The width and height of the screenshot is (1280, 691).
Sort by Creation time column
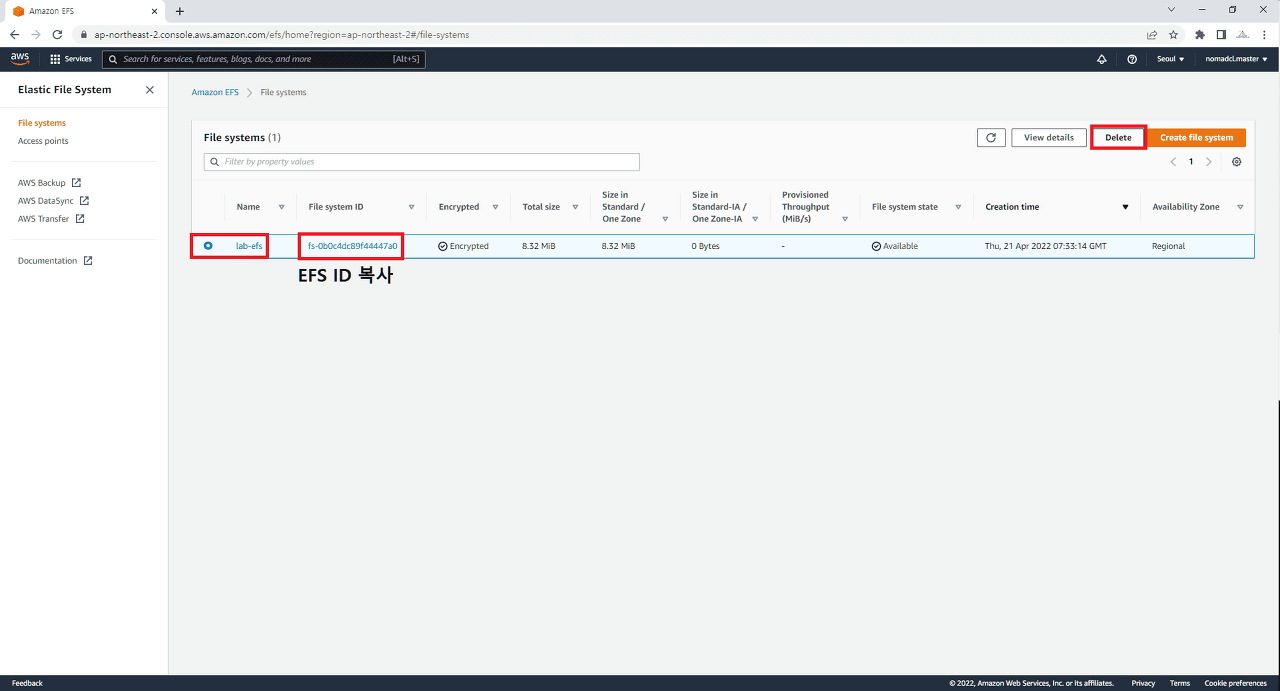pos(1125,207)
